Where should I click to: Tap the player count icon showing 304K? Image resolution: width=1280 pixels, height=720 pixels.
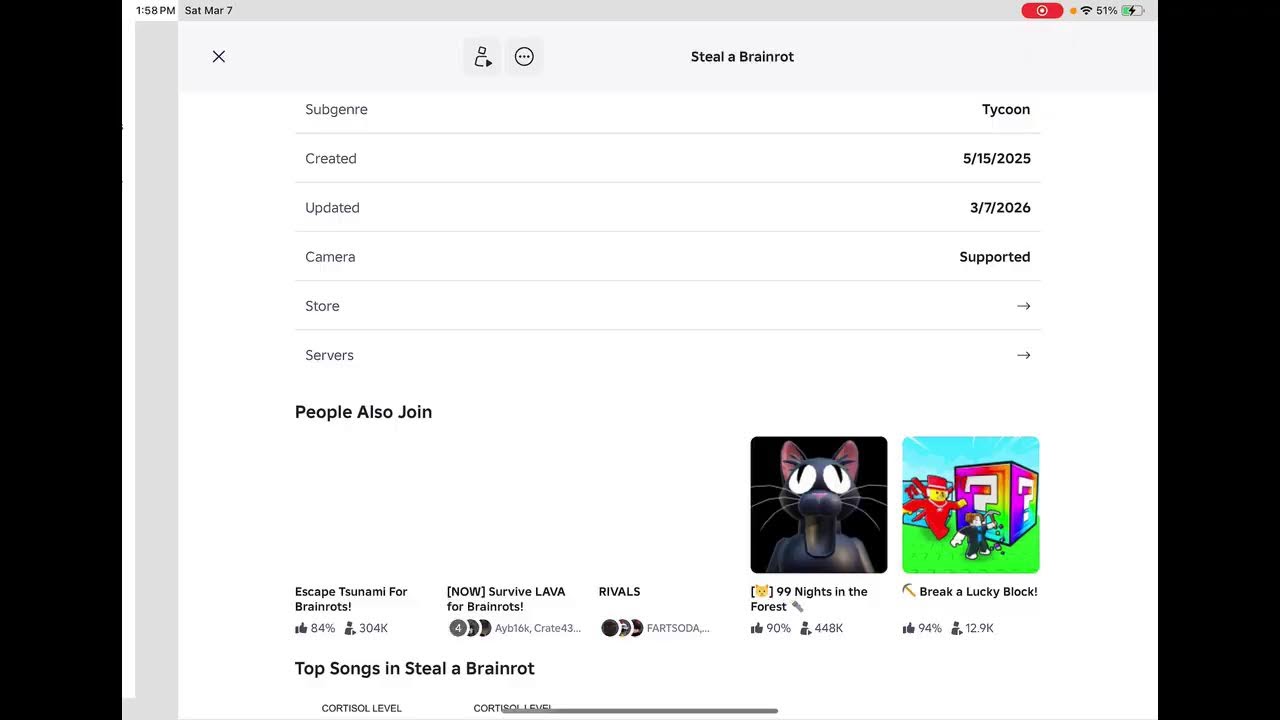tap(350, 628)
